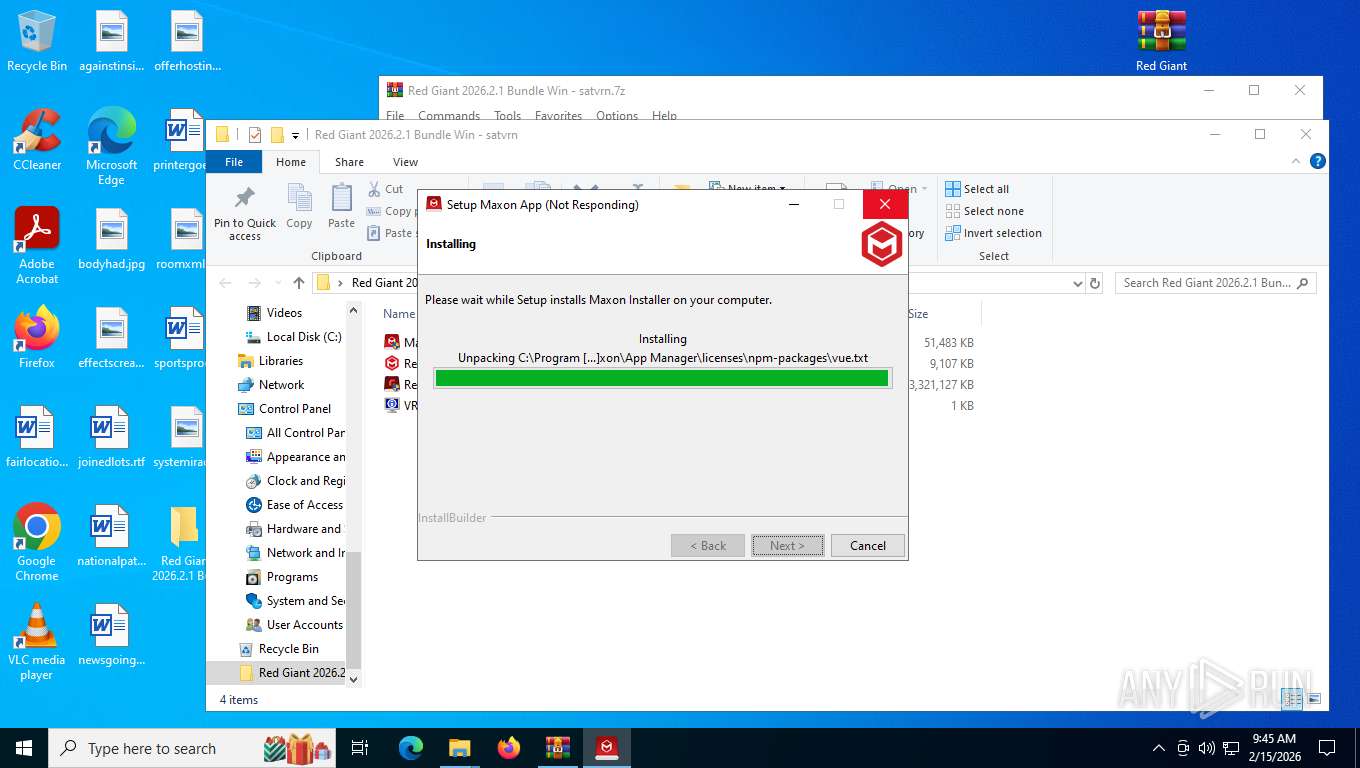Collapse the Explorer ribbon chevron
This screenshot has width=1360, height=768.
pyautogui.click(x=1297, y=161)
